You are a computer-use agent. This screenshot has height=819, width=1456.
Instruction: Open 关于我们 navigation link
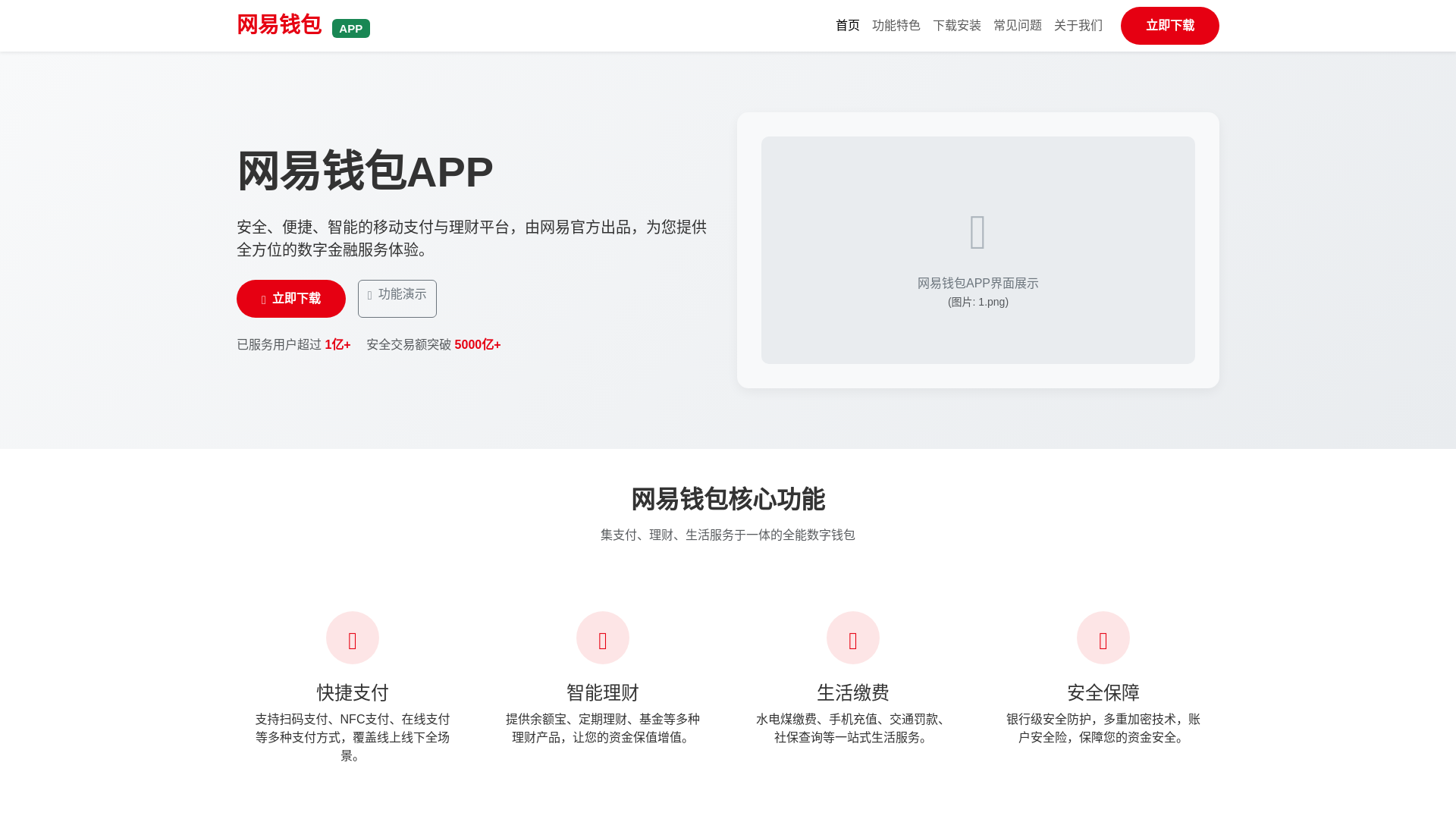(1078, 26)
